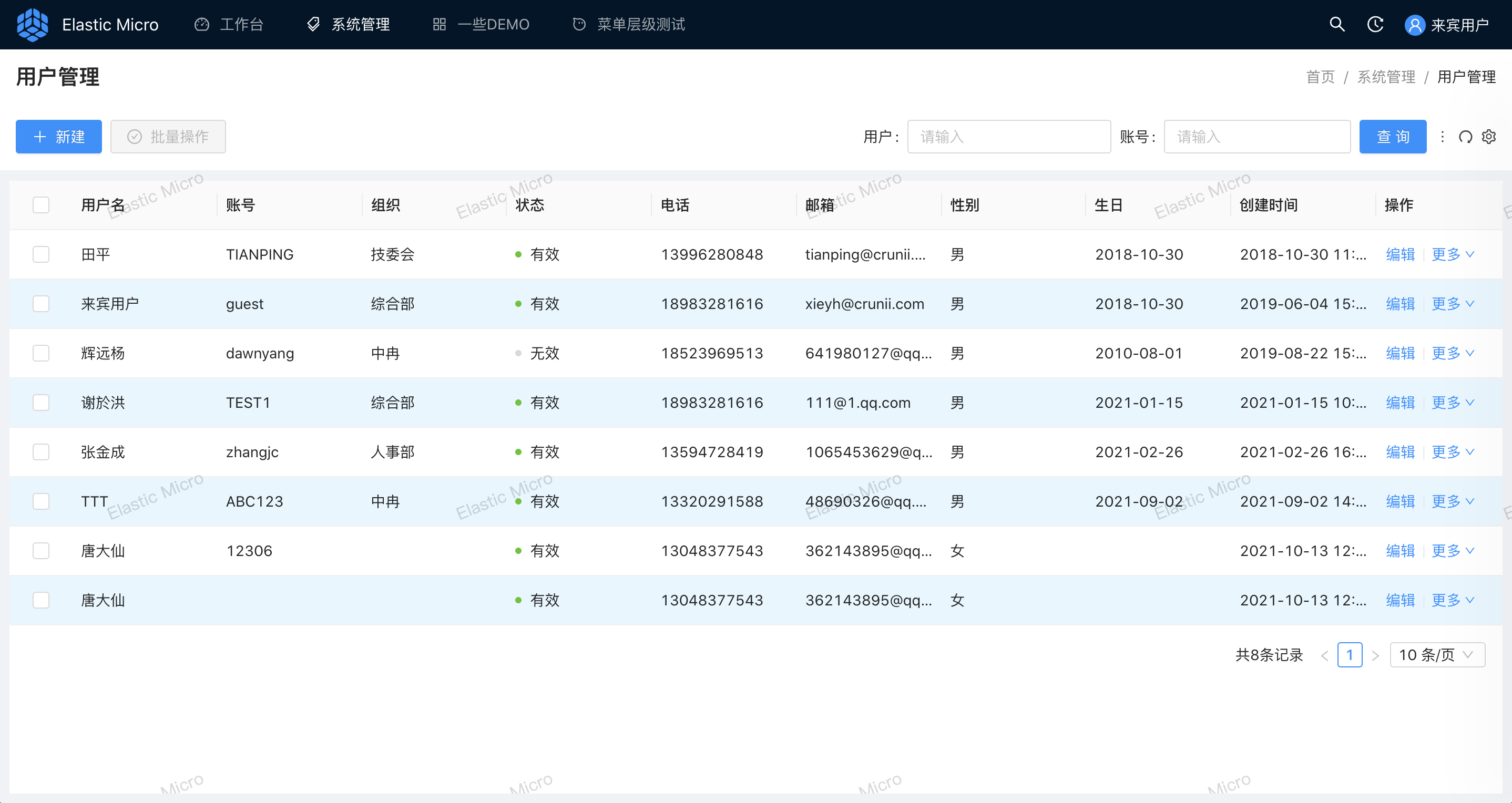
Task: Click the 查询 search button
Action: tap(1392, 137)
